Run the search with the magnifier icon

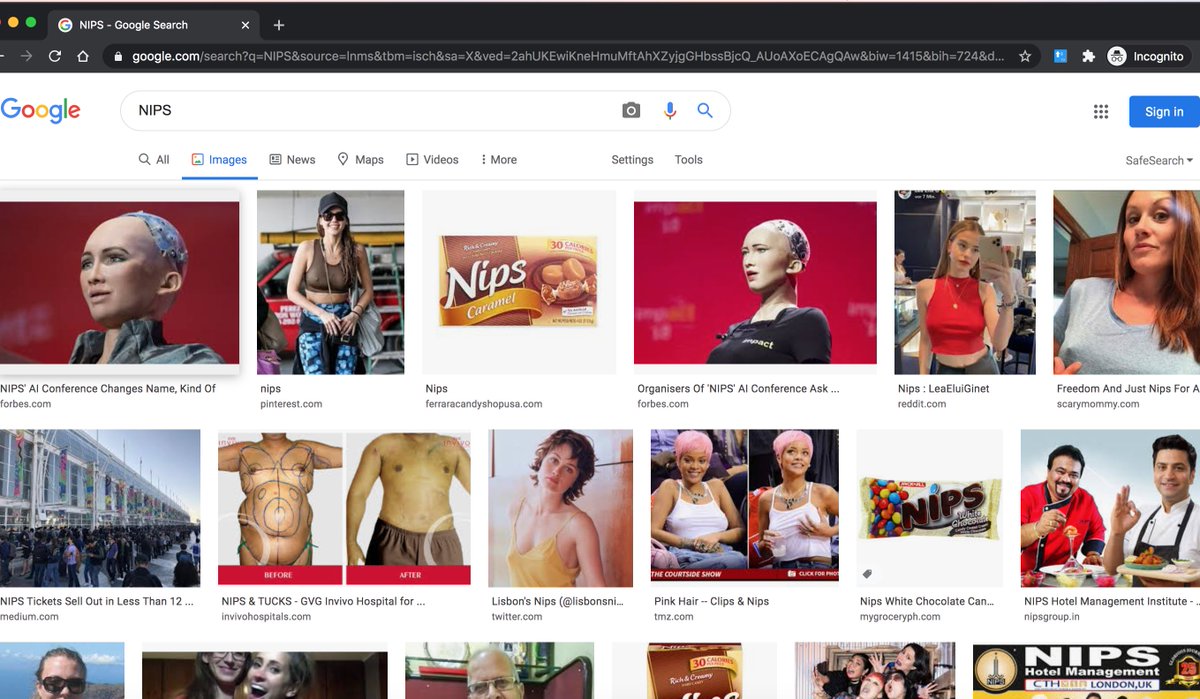(705, 111)
